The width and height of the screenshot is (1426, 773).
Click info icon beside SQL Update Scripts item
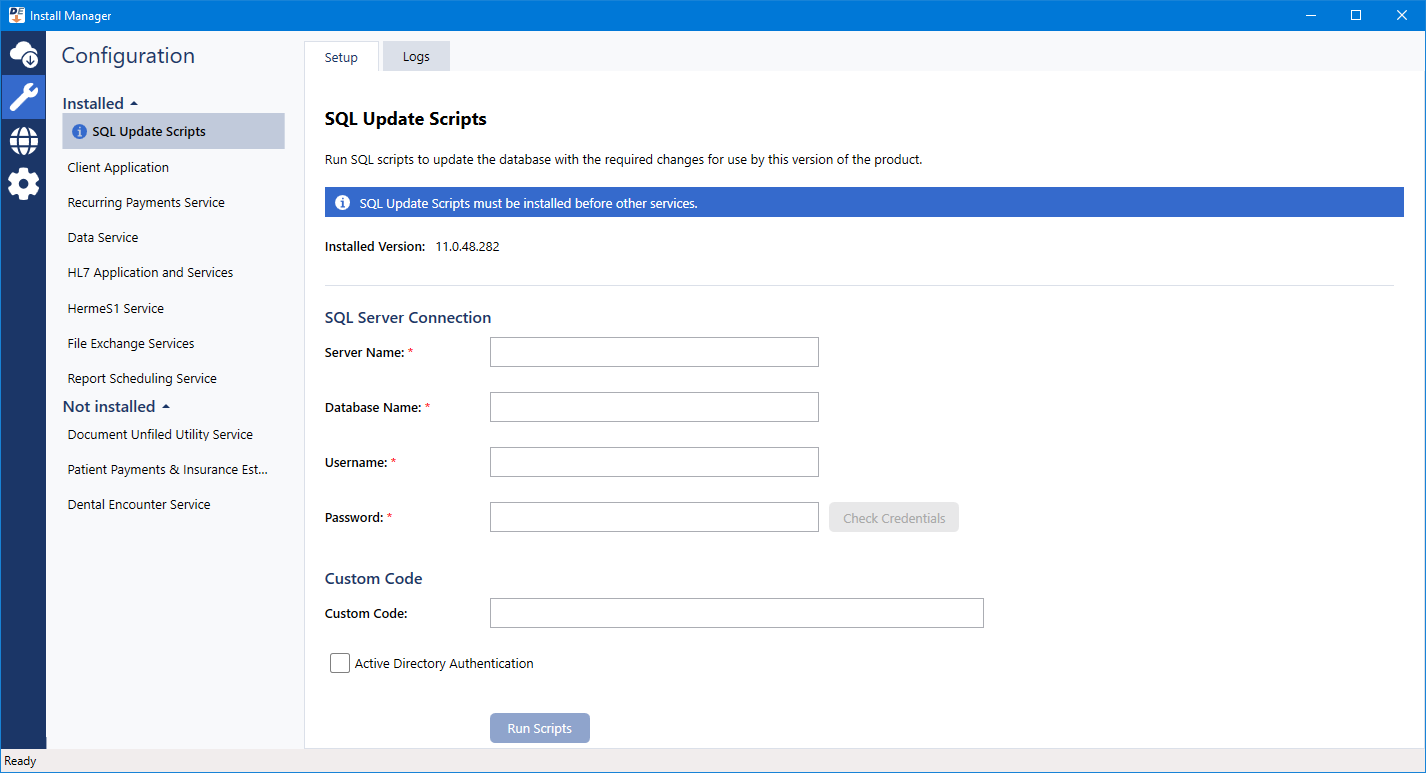80,132
